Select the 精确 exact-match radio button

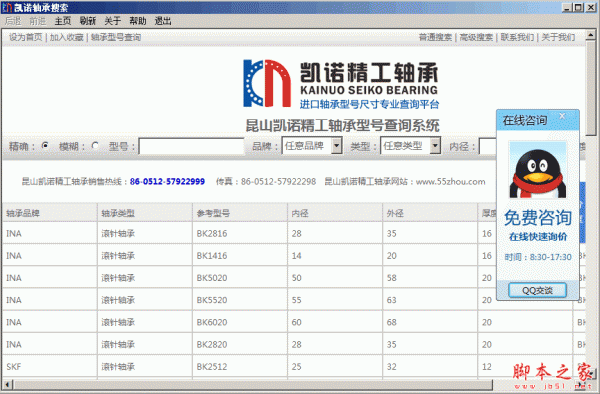click(x=45, y=145)
